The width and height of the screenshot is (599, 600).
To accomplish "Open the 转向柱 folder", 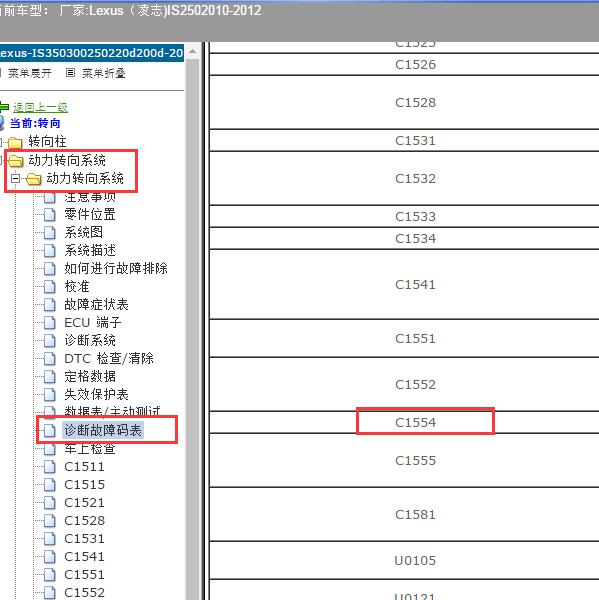I will click(47, 142).
